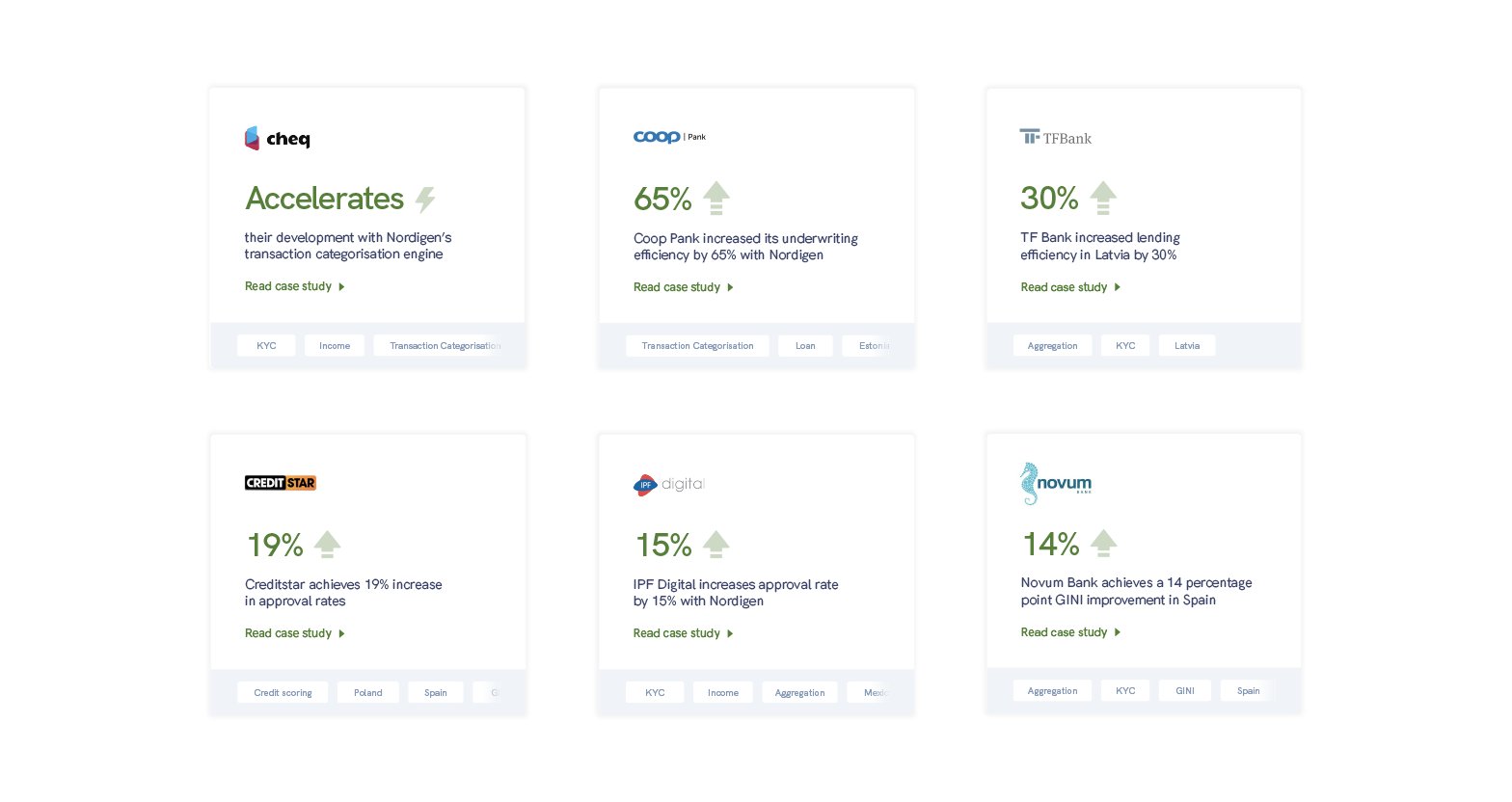Click the lightning bolt beside Accelerates

(x=425, y=200)
